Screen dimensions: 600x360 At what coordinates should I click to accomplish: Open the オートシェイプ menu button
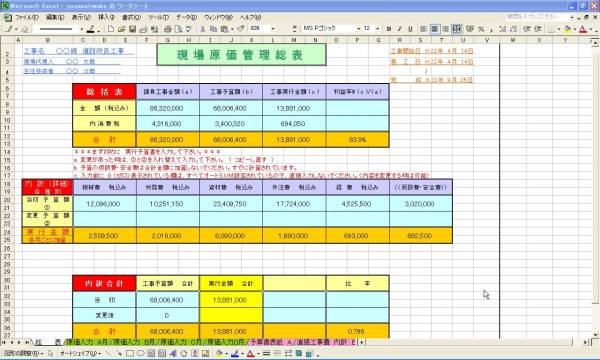(x=80, y=353)
